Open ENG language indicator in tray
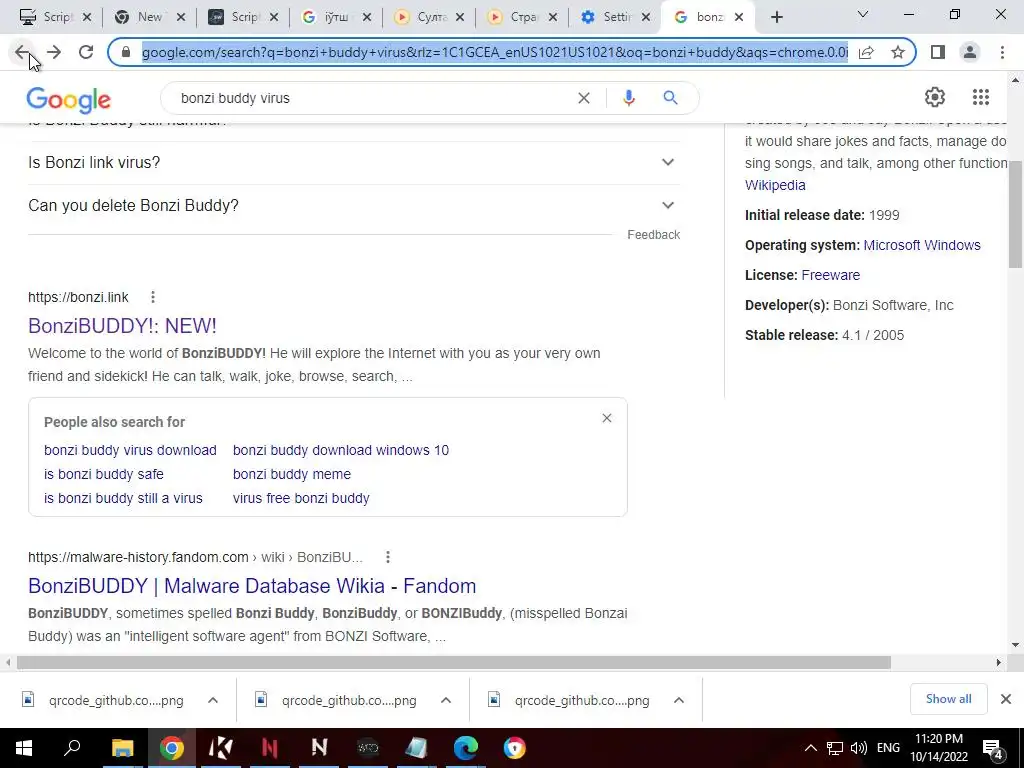 [x=888, y=748]
